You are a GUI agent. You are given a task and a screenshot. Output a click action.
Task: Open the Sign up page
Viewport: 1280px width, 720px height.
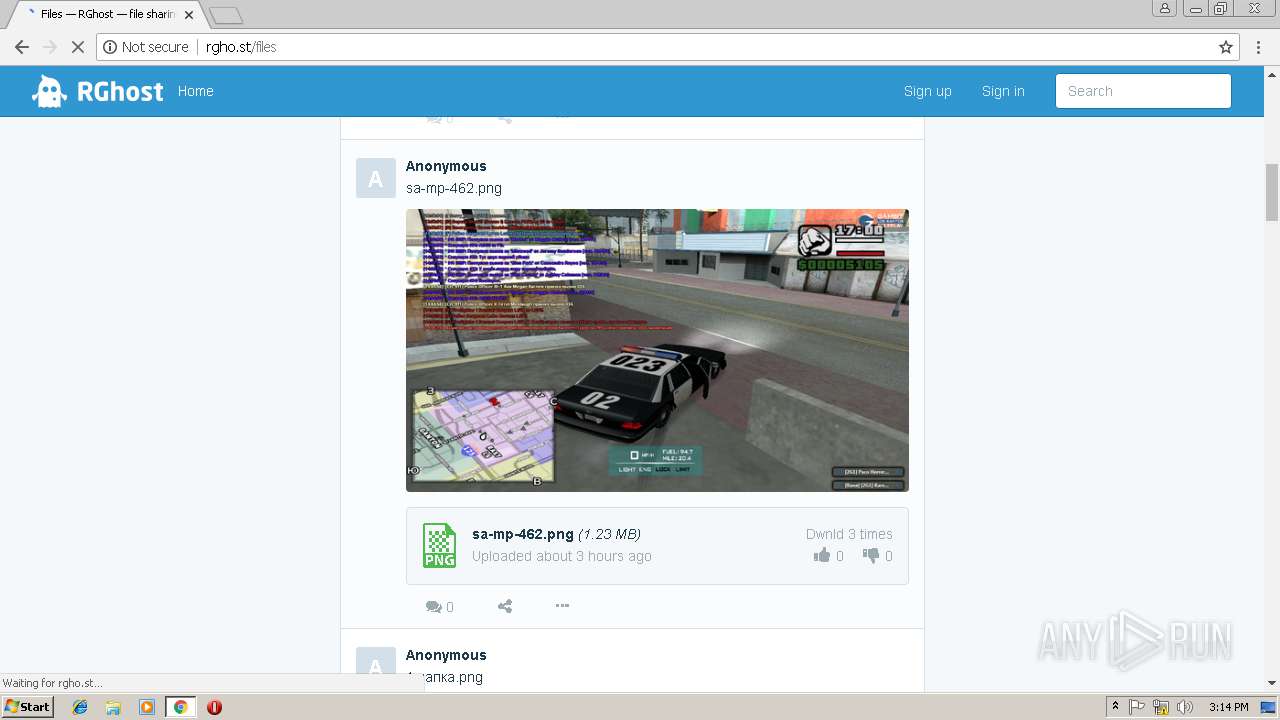coord(927,91)
